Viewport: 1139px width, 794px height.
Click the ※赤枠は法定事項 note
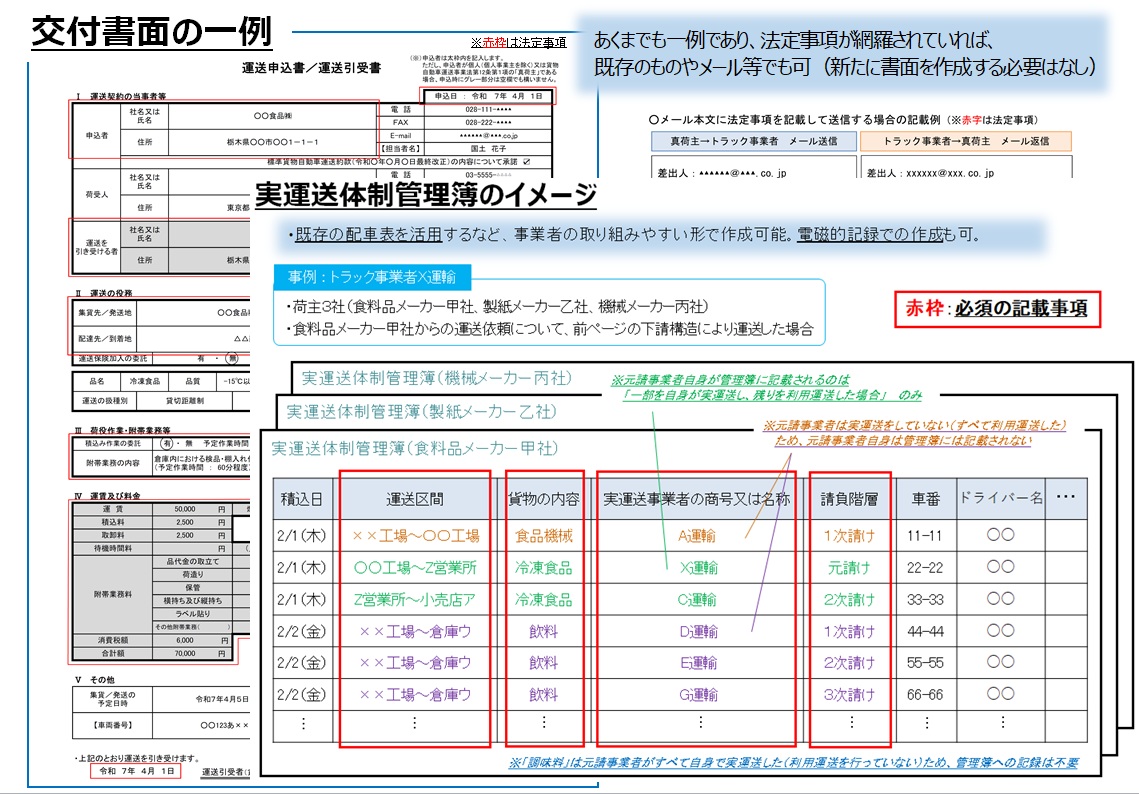coord(519,43)
